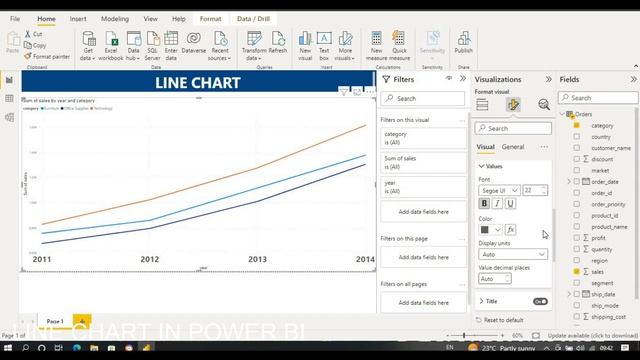This screenshot has width=640, height=360.
Task: Switch to the General format tab
Action: 513,147
